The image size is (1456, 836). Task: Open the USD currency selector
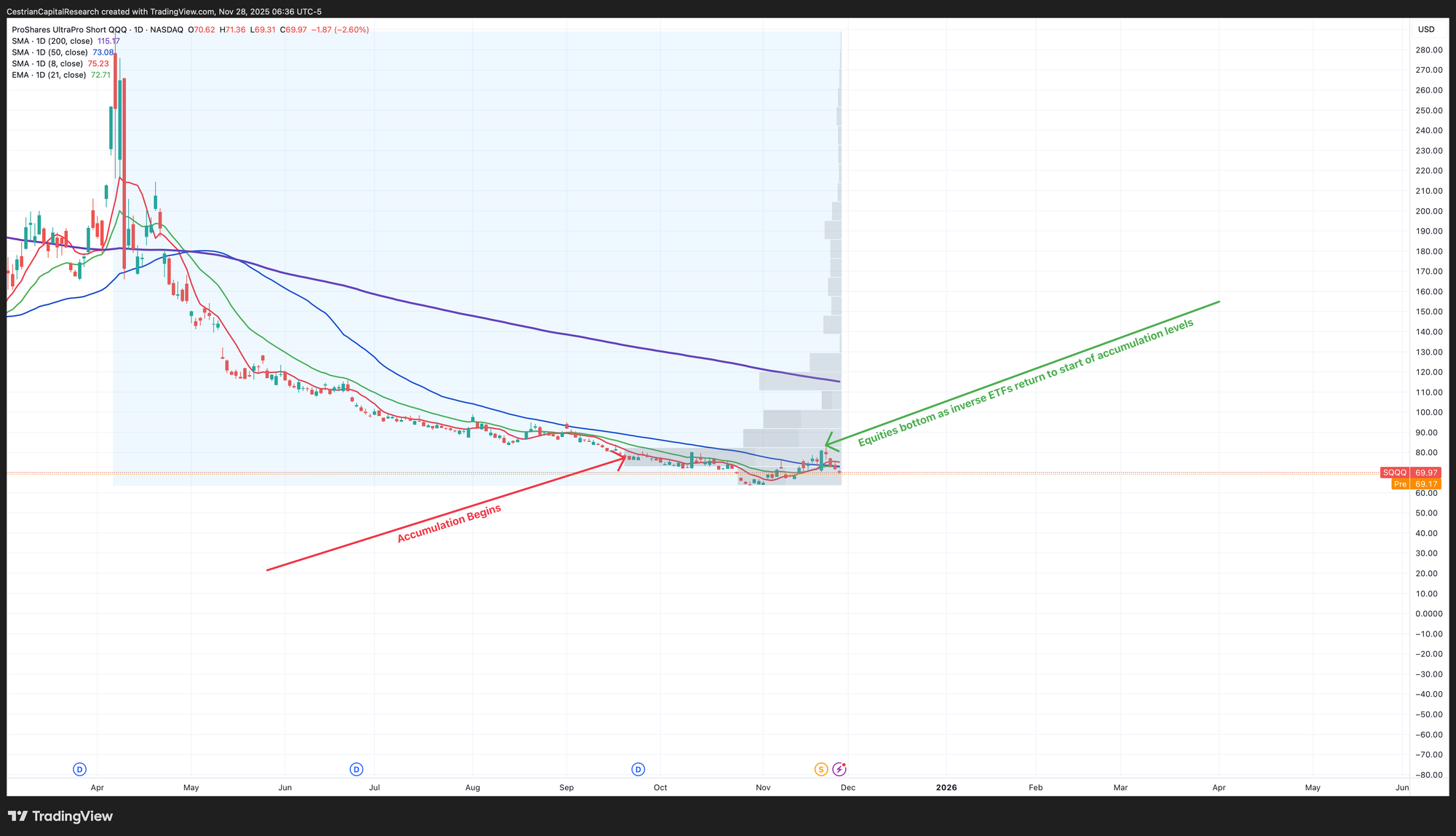click(x=1425, y=30)
